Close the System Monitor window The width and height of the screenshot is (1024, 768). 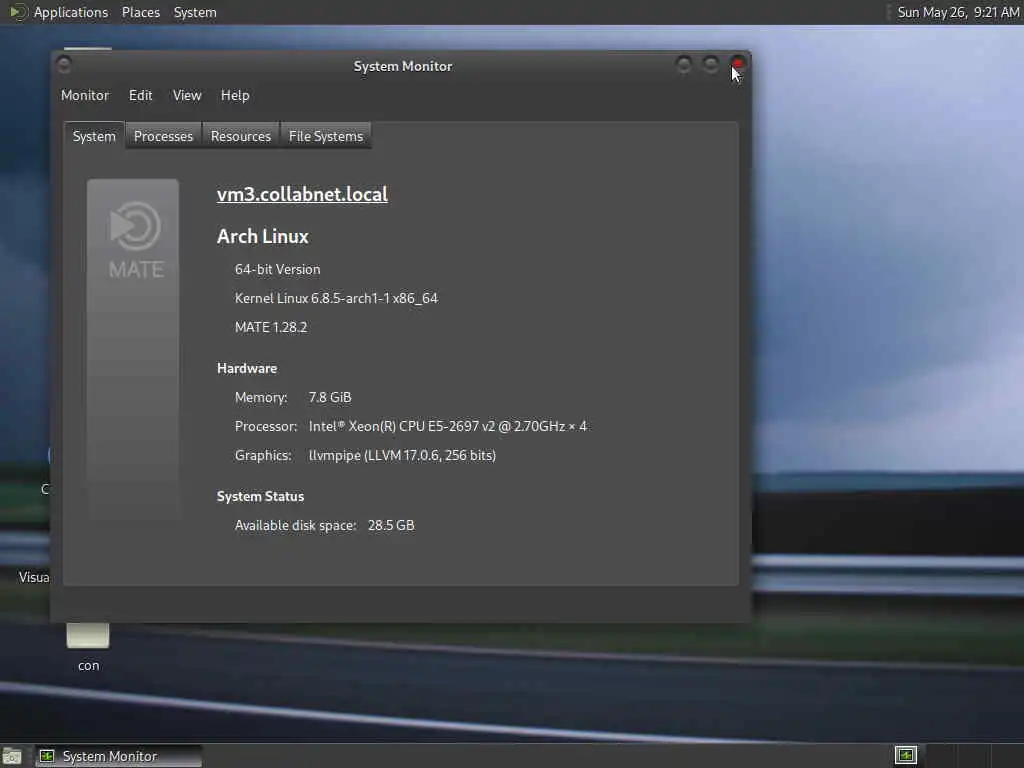coord(738,64)
